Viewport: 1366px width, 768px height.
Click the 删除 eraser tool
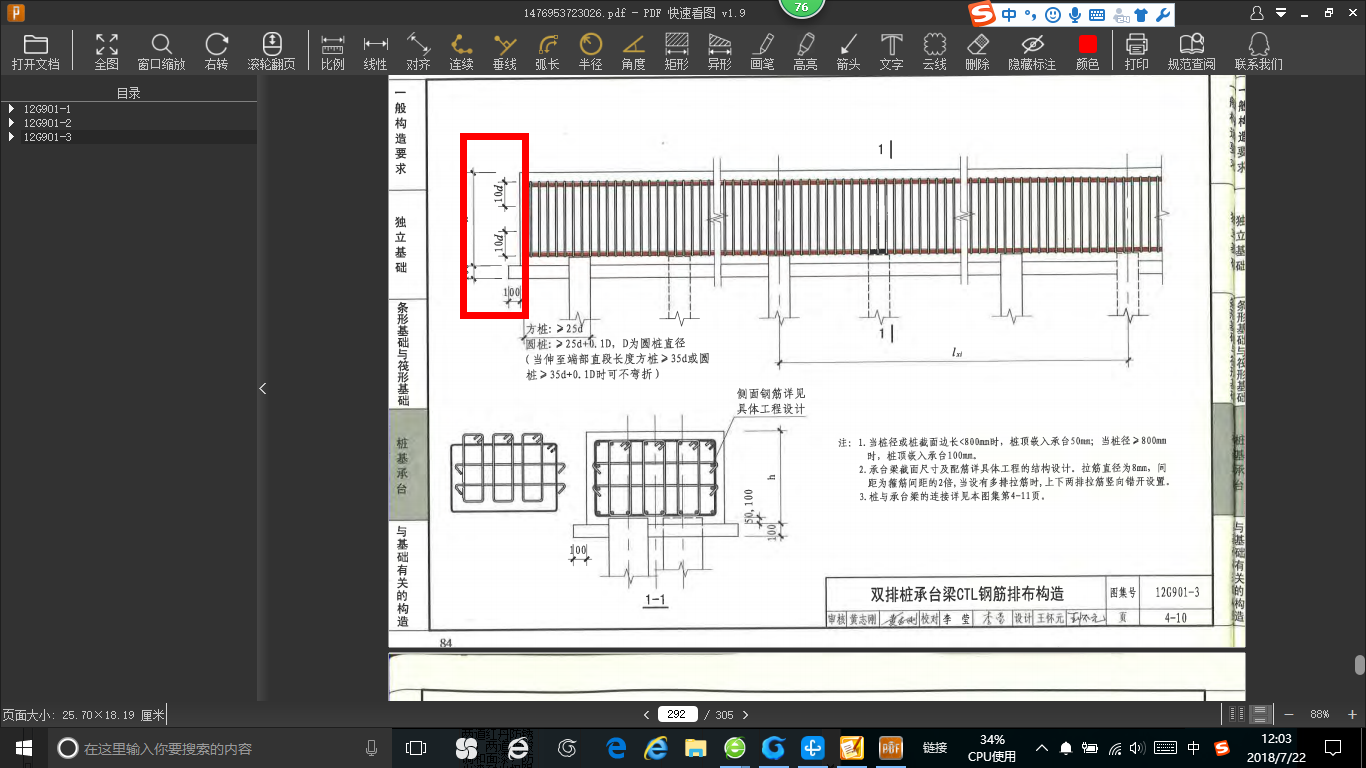pos(977,52)
